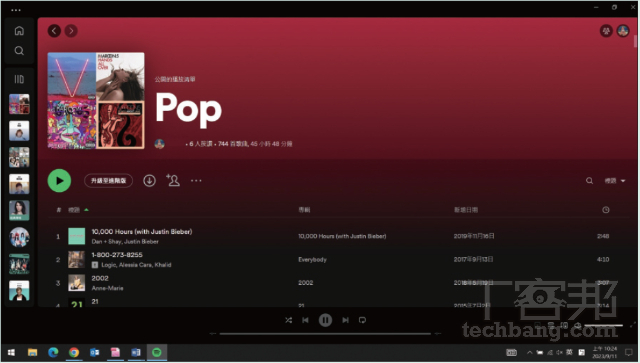
Task: Play the Pop playlist with the green button
Action: (x=59, y=180)
